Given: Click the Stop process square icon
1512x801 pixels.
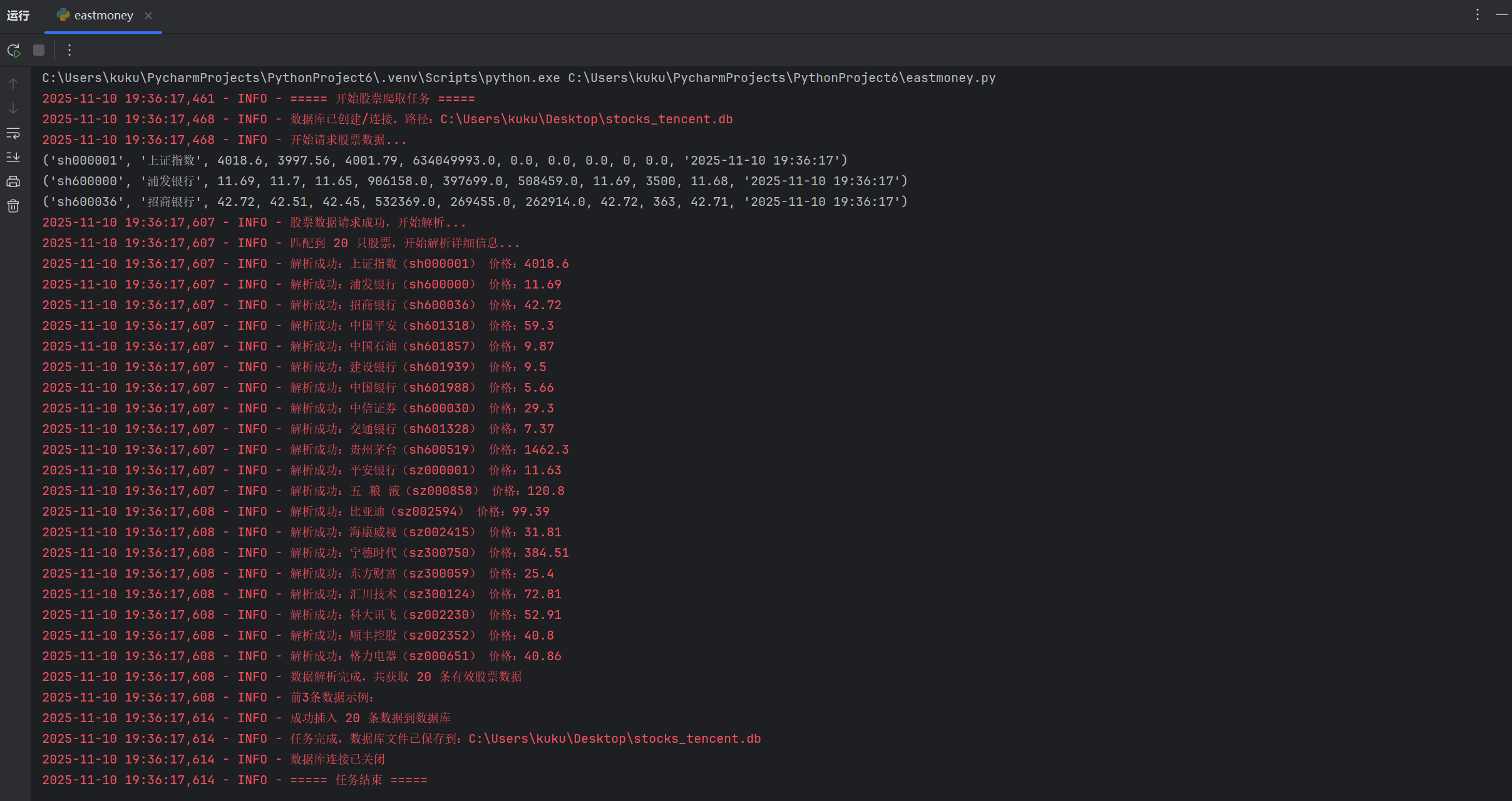Looking at the screenshot, I should (x=39, y=50).
